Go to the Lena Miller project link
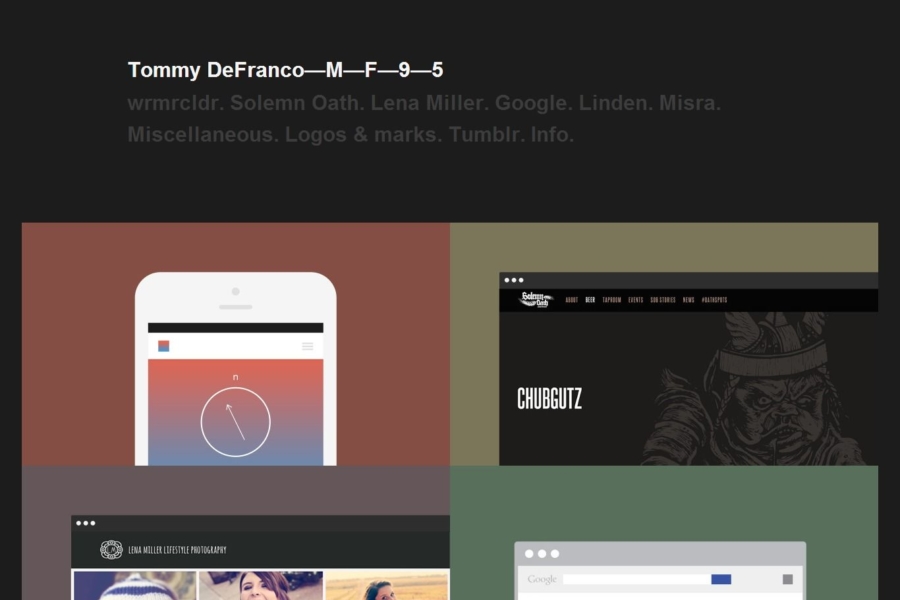 click(x=429, y=103)
